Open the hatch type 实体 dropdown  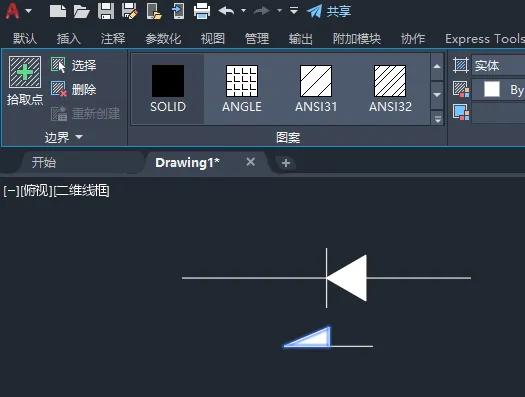(x=498, y=65)
